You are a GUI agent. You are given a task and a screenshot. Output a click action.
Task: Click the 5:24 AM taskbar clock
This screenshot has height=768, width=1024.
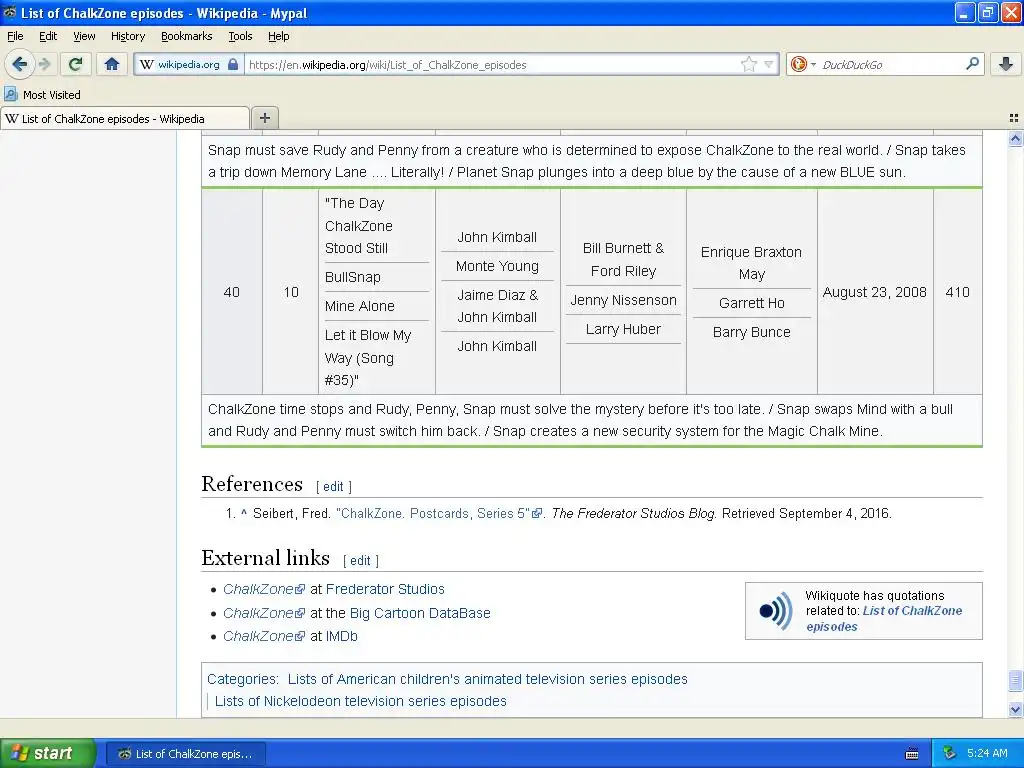coord(987,753)
